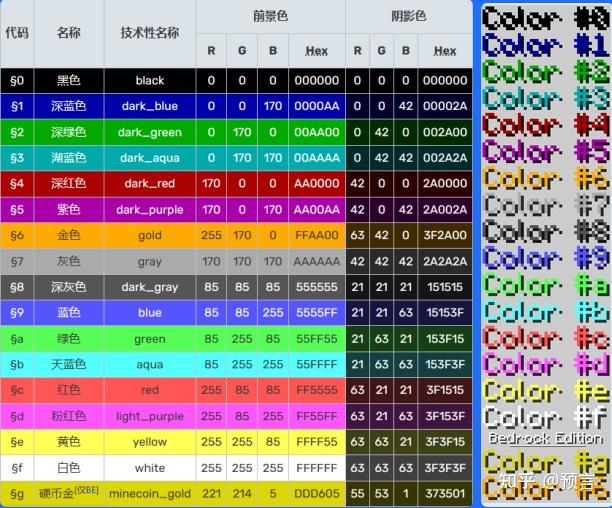Image resolution: width=612 pixels, height=508 pixels.
Task: Select the 黑色 name cell
Action: pos(69,80)
